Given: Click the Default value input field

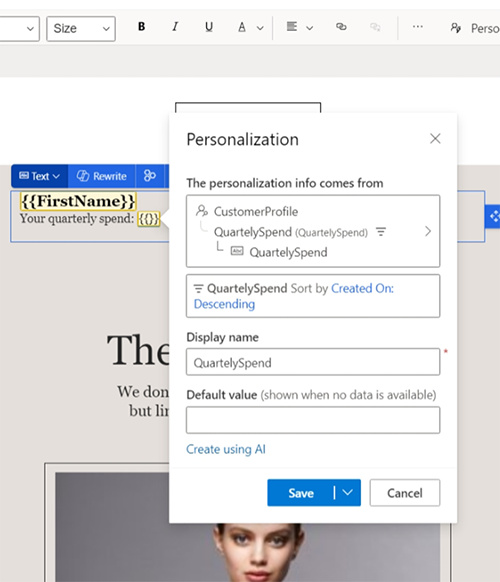Looking at the screenshot, I should [x=313, y=420].
